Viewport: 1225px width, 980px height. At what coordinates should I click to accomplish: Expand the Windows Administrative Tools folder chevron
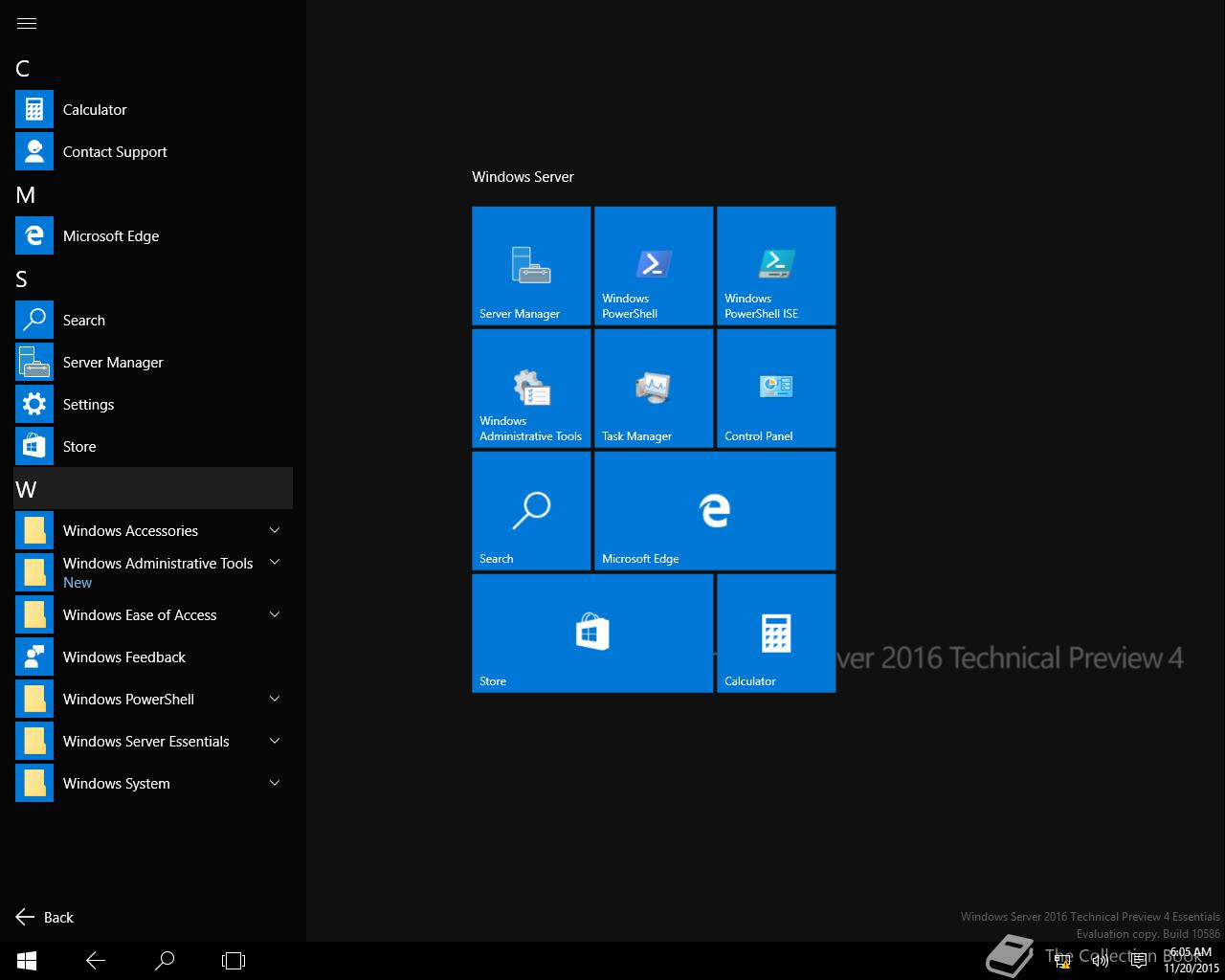click(275, 563)
